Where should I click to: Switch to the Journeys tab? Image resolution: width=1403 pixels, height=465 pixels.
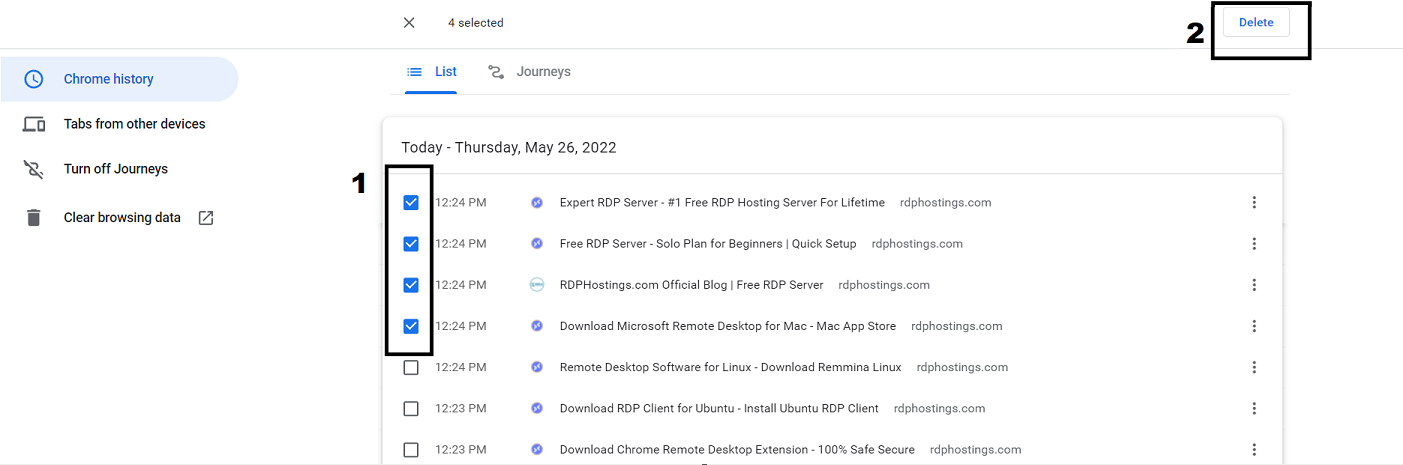coord(529,72)
